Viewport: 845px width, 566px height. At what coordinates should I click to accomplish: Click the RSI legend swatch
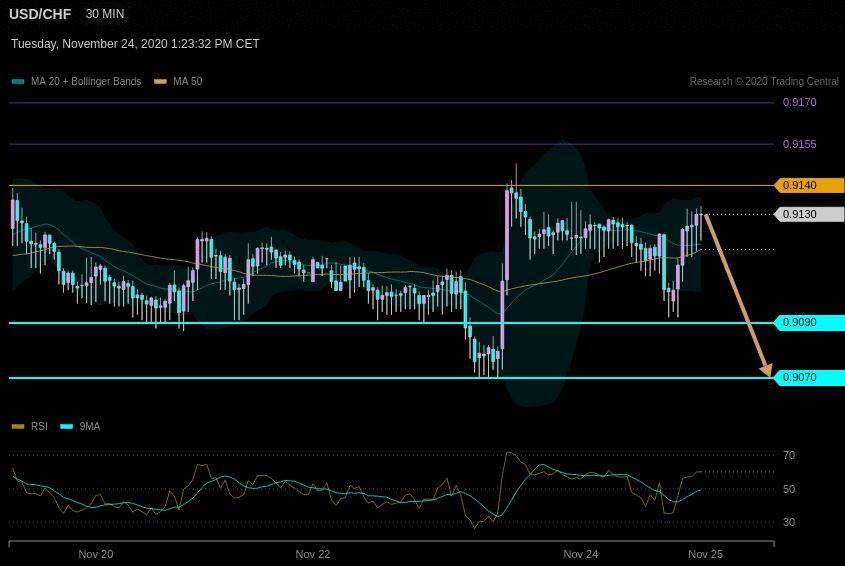point(18,427)
